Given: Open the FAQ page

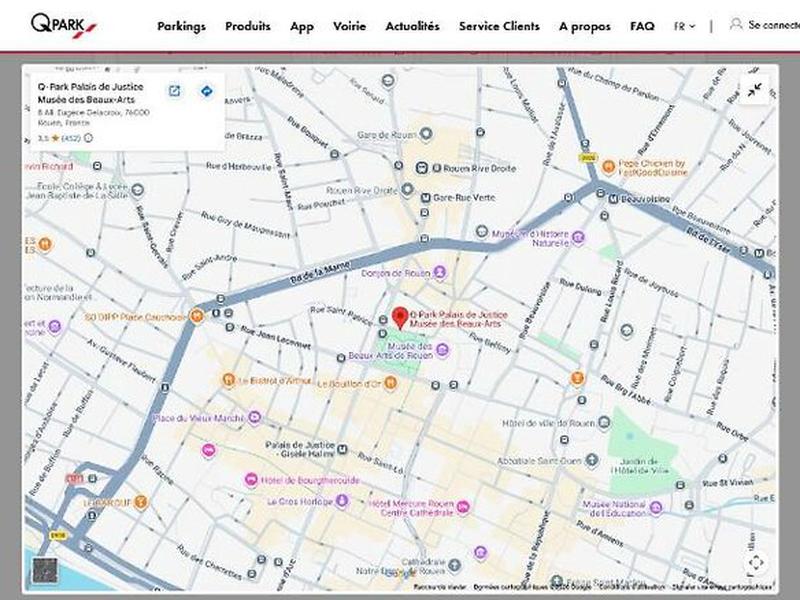Looking at the screenshot, I should tap(642, 26).
